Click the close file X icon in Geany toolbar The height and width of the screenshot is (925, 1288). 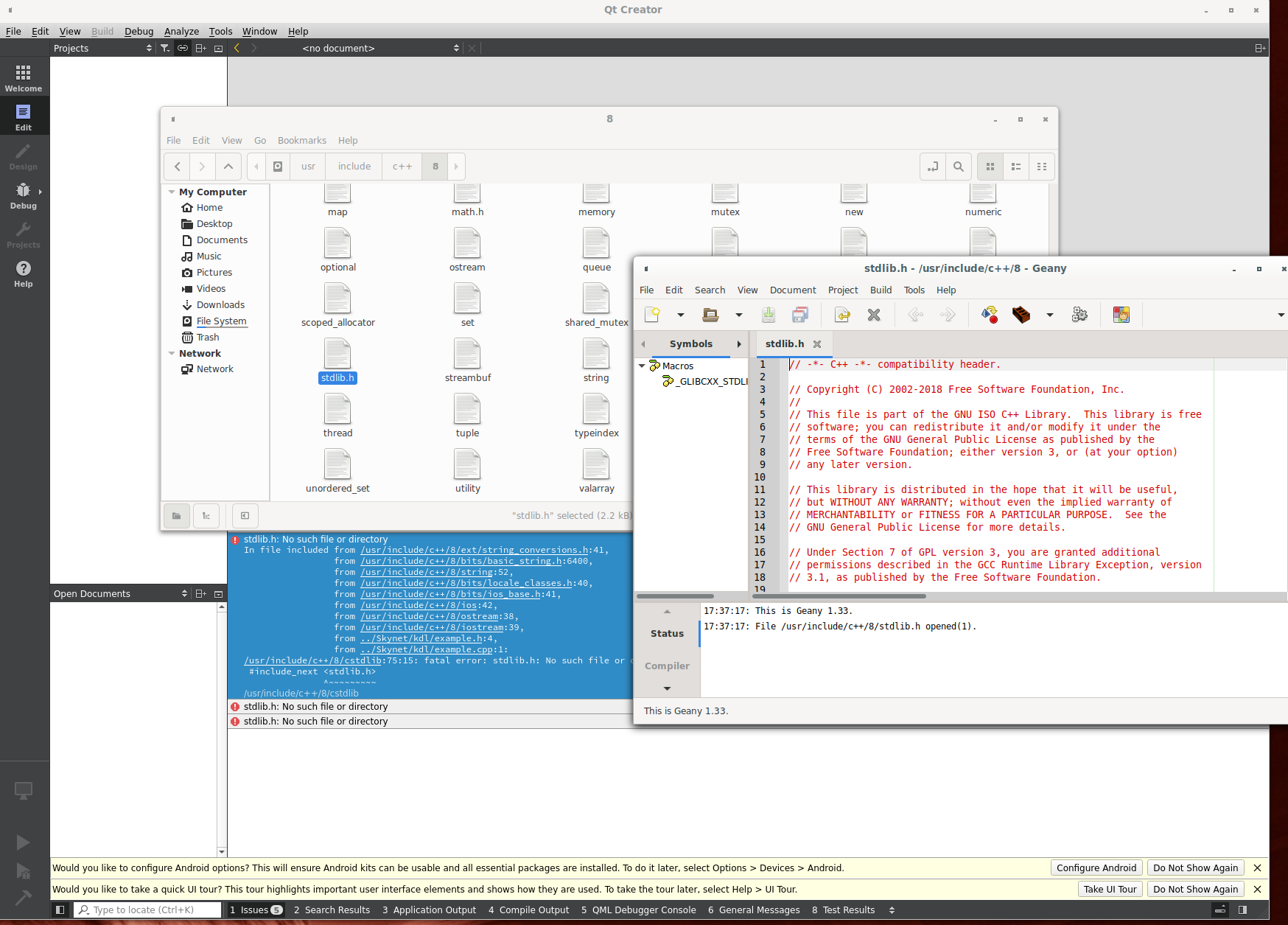(874, 315)
